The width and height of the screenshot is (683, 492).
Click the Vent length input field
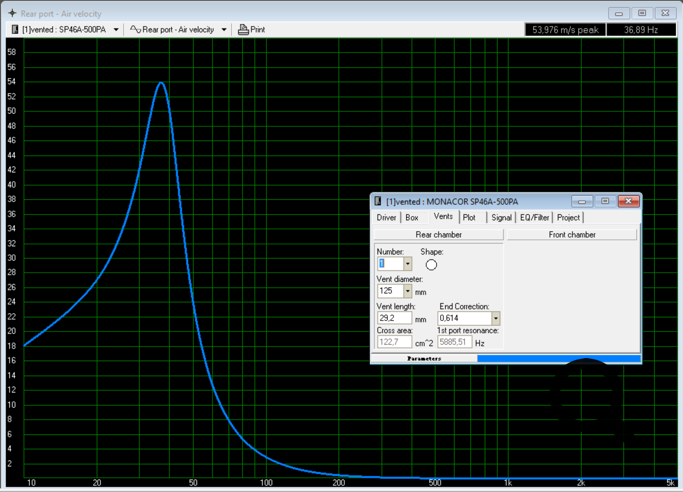[394, 318]
